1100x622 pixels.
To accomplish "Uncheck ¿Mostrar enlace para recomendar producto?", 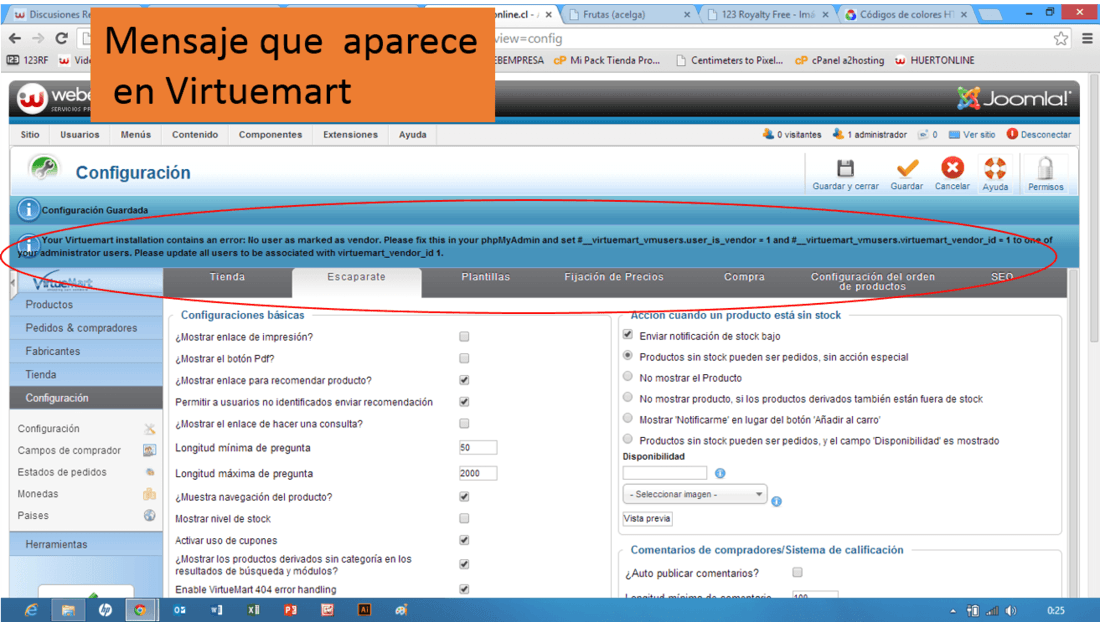I will pyautogui.click(x=464, y=380).
